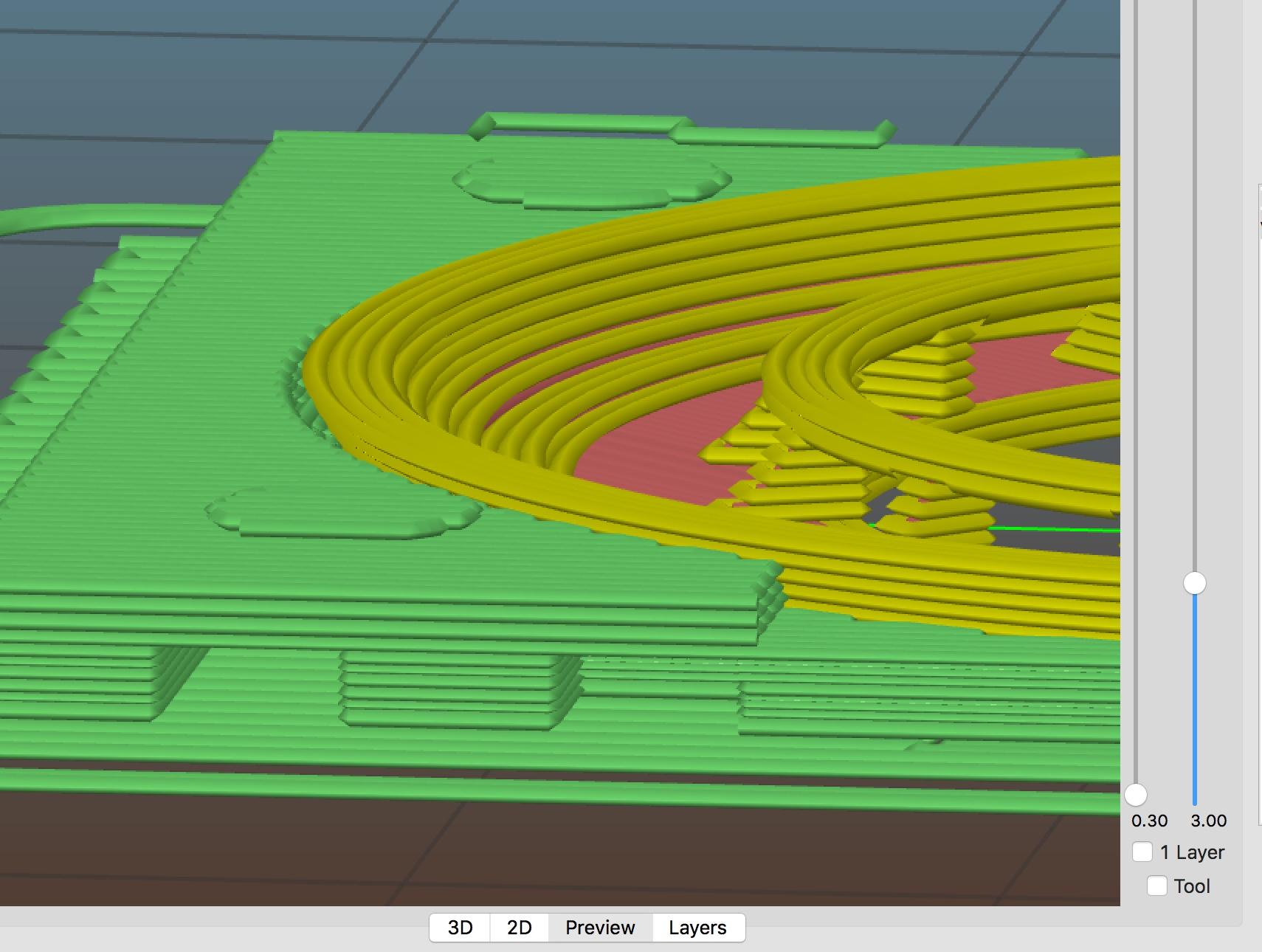
Task: Switch to the 3D view tab
Action: (460, 928)
